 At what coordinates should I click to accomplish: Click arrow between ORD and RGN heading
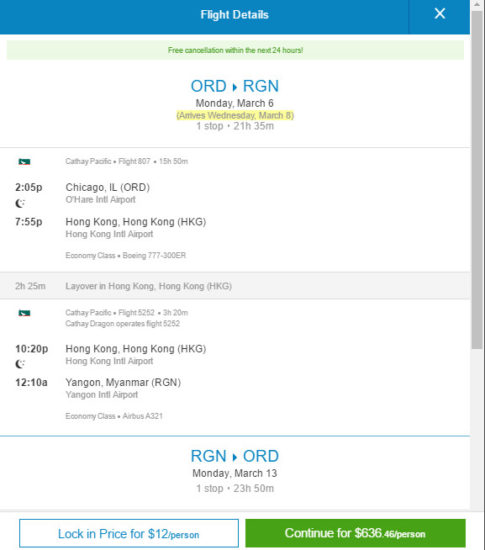click(x=235, y=87)
